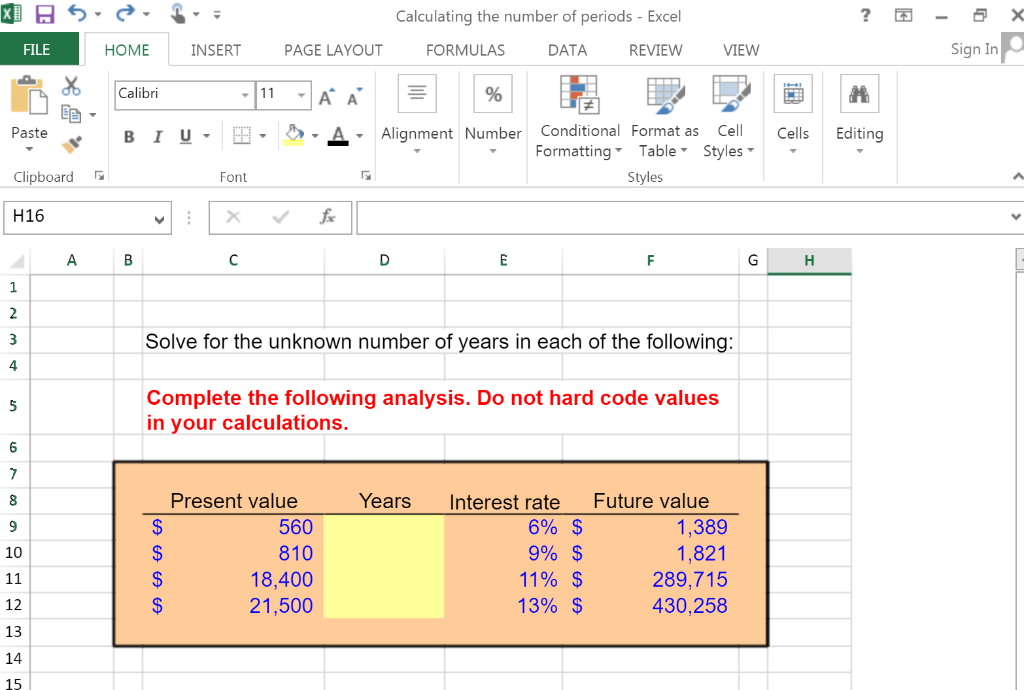Click the Percent Style number icon

pos(493,93)
